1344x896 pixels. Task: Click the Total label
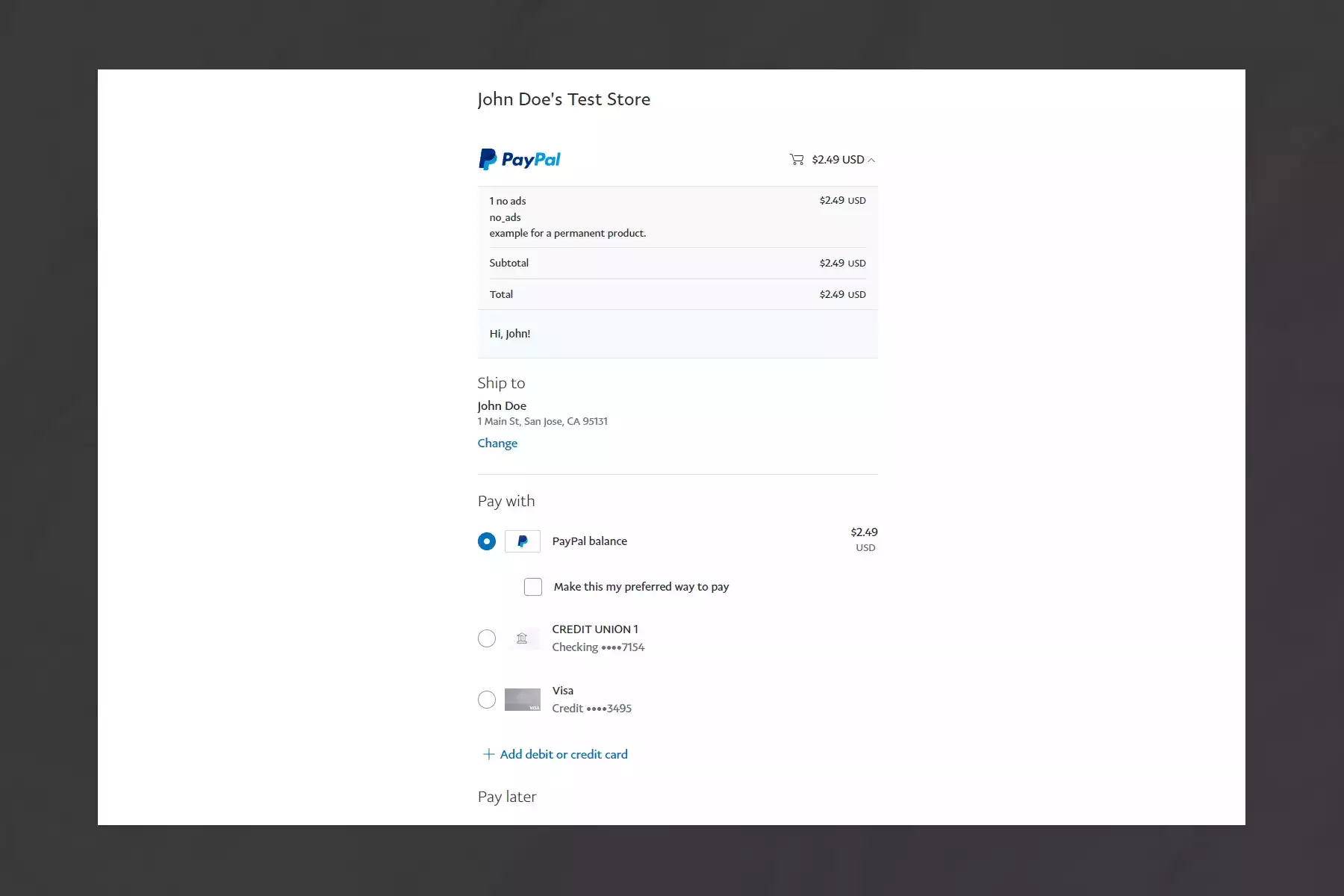coord(502,294)
